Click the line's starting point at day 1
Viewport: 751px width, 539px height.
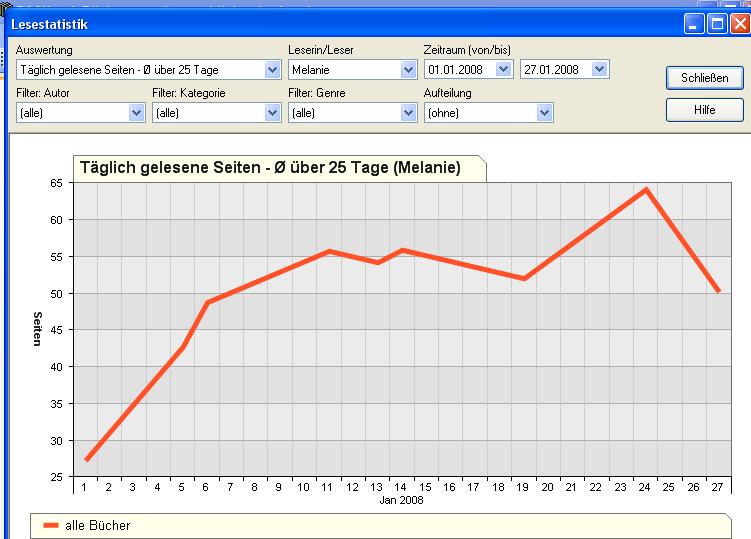[87, 459]
